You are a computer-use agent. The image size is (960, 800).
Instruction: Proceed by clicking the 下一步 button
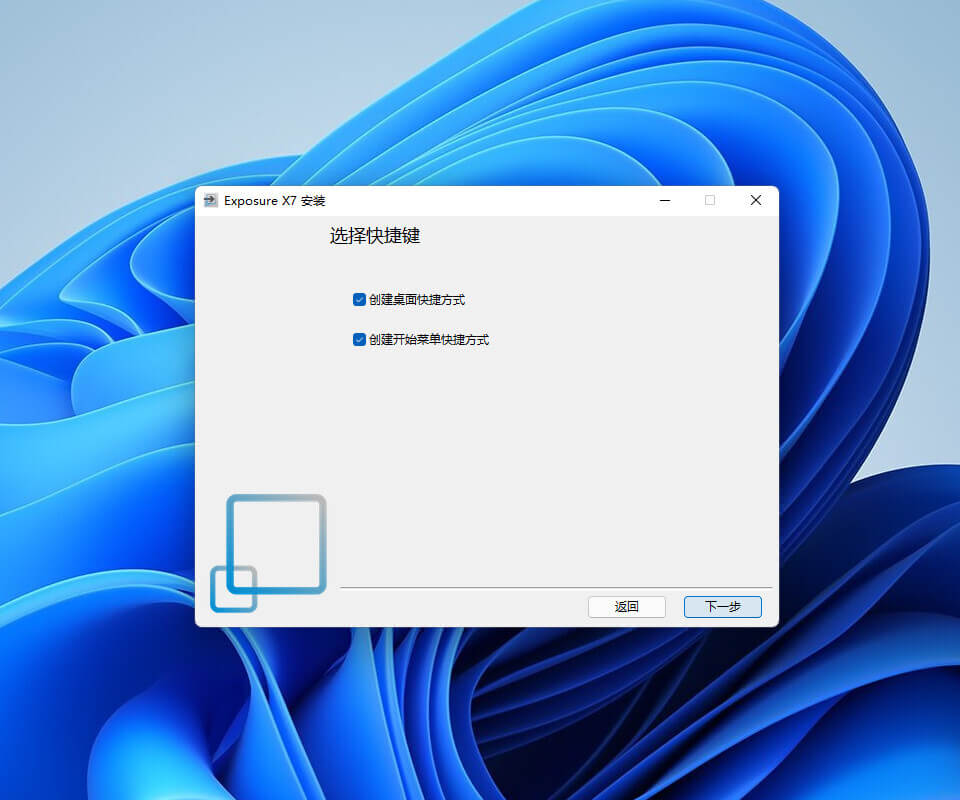722,606
